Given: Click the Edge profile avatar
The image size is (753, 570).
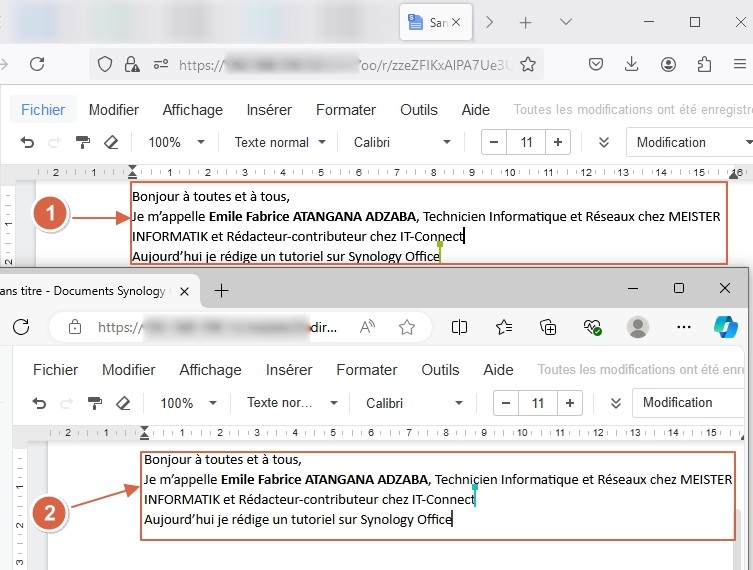Looking at the screenshot, I should [637, 327].
